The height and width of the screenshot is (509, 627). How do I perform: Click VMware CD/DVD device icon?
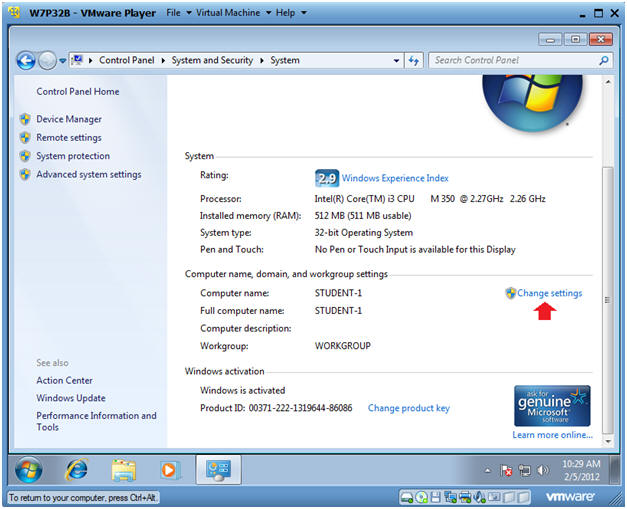point(421,497)
